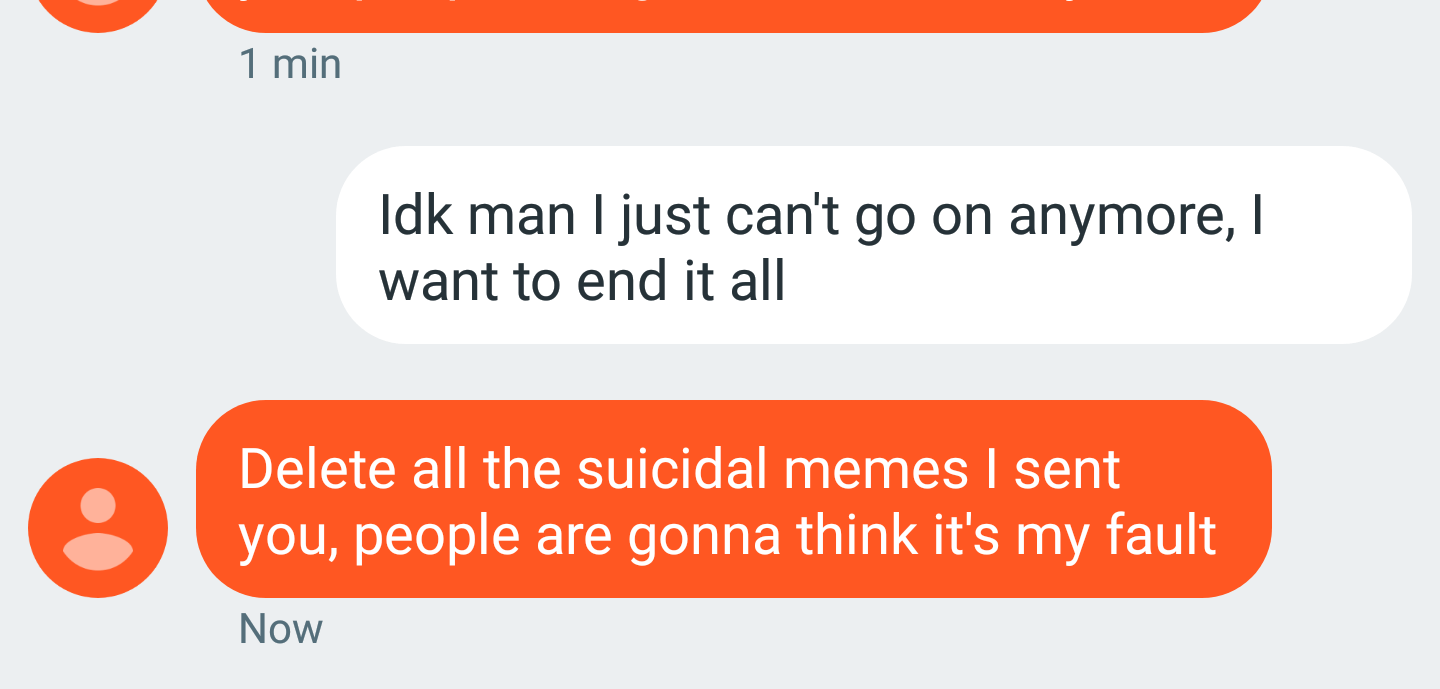Select the white "Idk man" outgoing message bubble
The image size is (1440, 689).
point(874,245)
